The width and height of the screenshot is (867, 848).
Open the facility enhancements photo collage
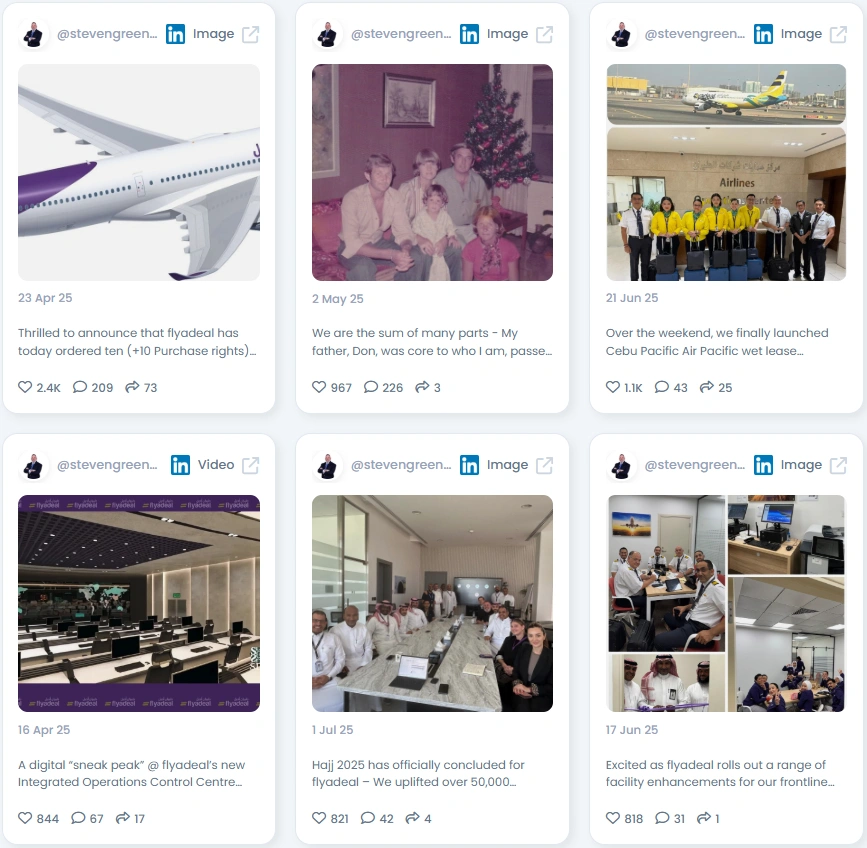point(726,603)
